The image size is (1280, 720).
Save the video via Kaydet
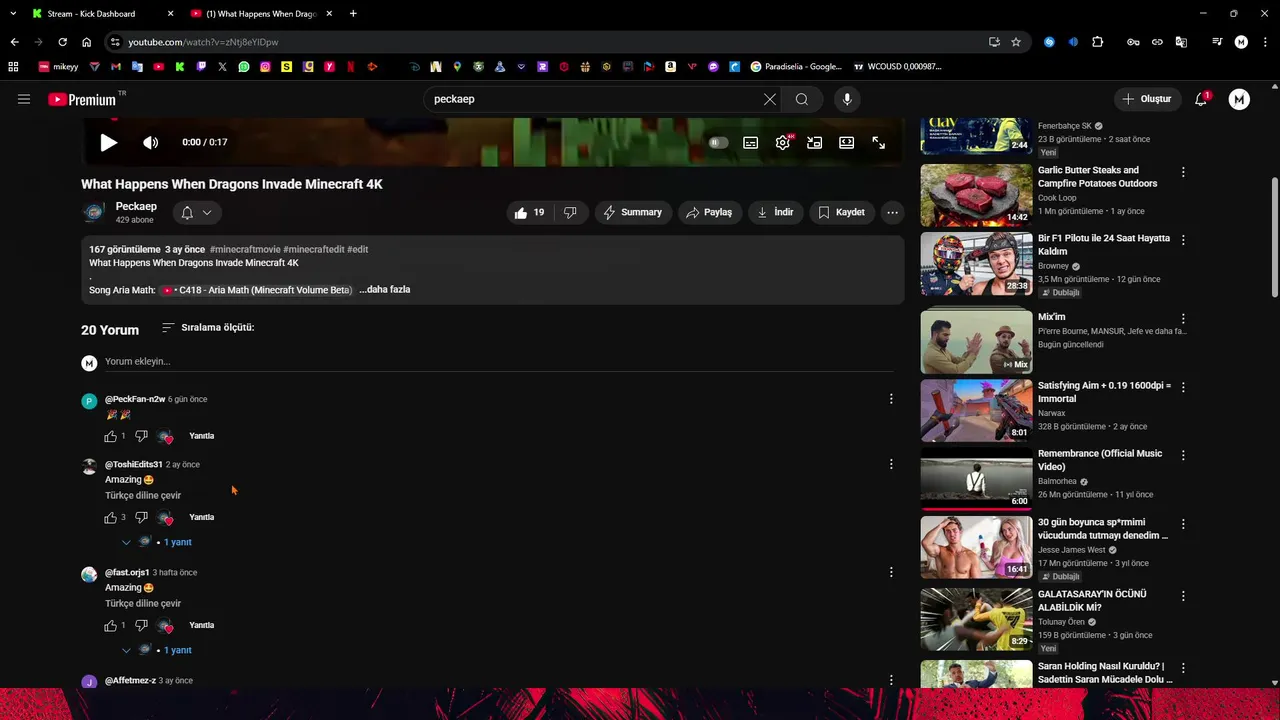841,212
